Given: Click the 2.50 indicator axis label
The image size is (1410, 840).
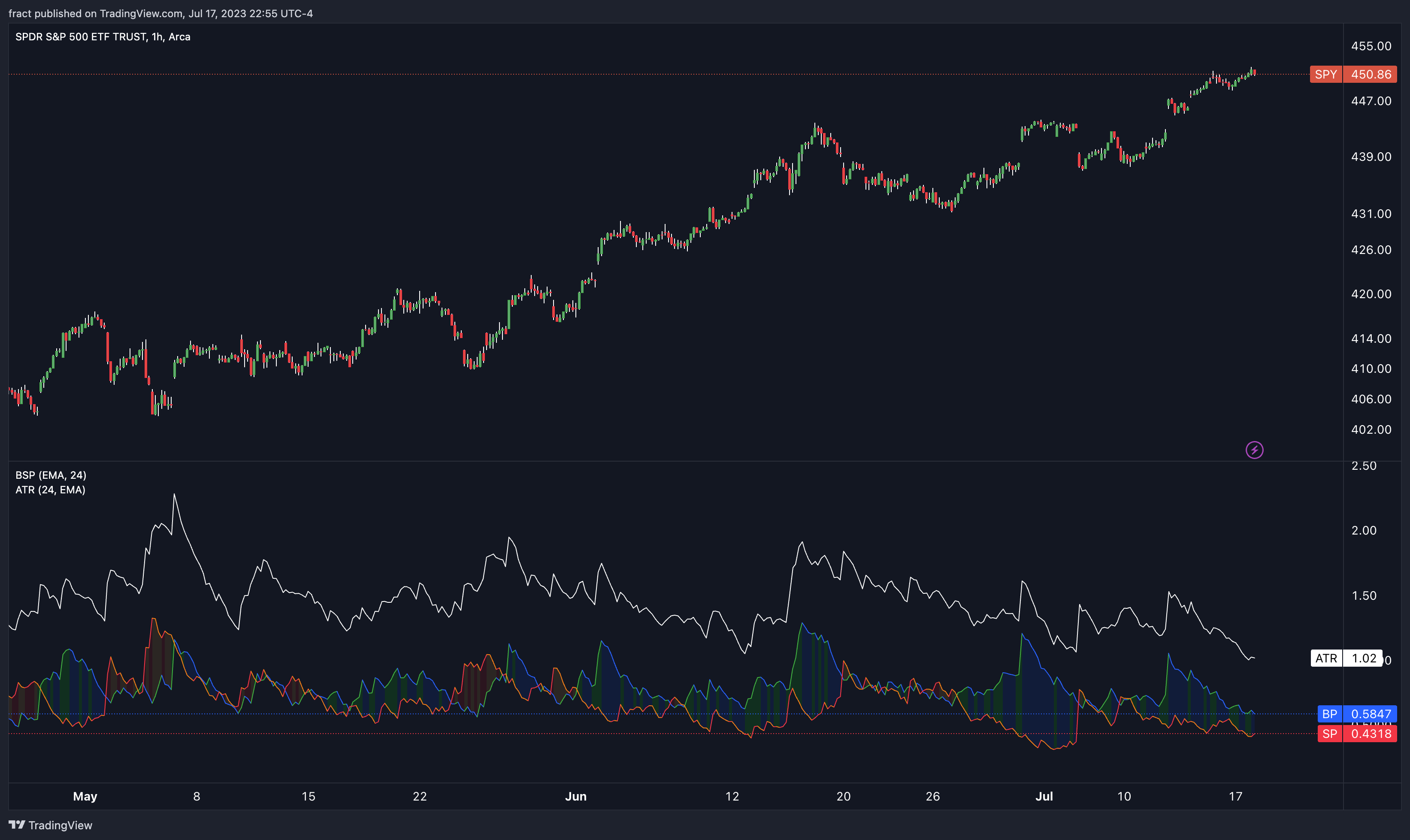Looking at the screenshot, I should pyautogui.click(x=1364, y=466).
